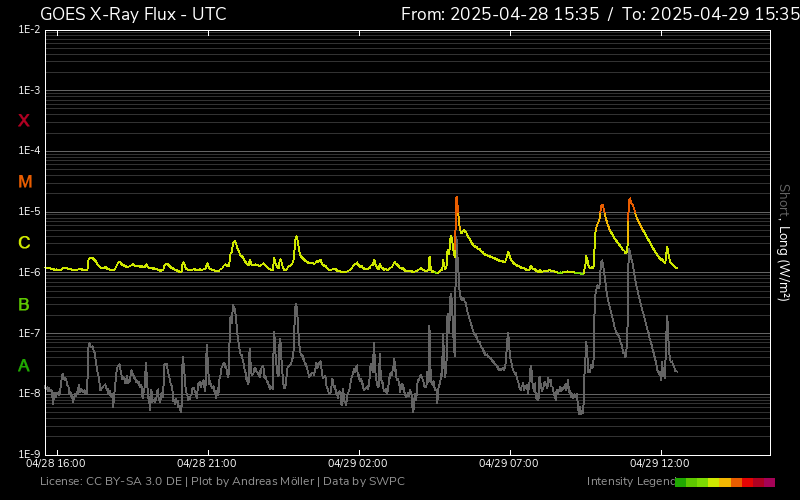
Task: Click the 04/29 07:00 time axis label
Action: pos(509,463)
